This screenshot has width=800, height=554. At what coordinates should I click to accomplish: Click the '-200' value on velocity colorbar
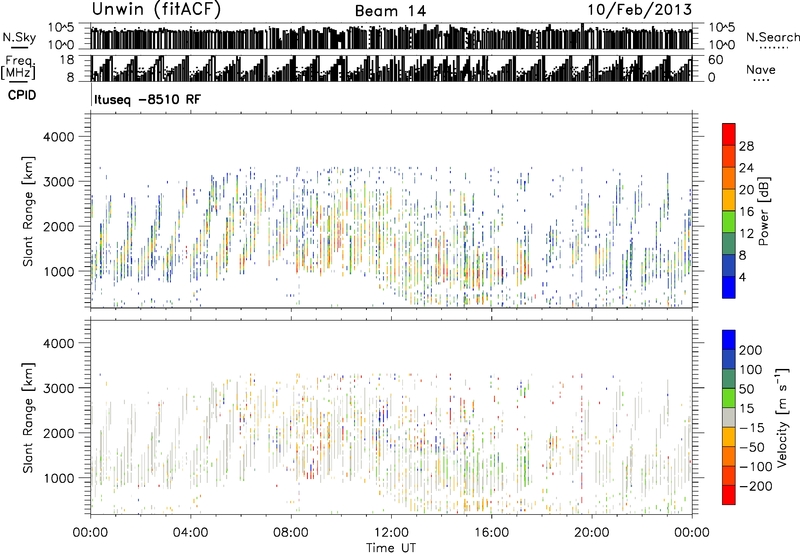pyautogui.click(x=757, y=486)
